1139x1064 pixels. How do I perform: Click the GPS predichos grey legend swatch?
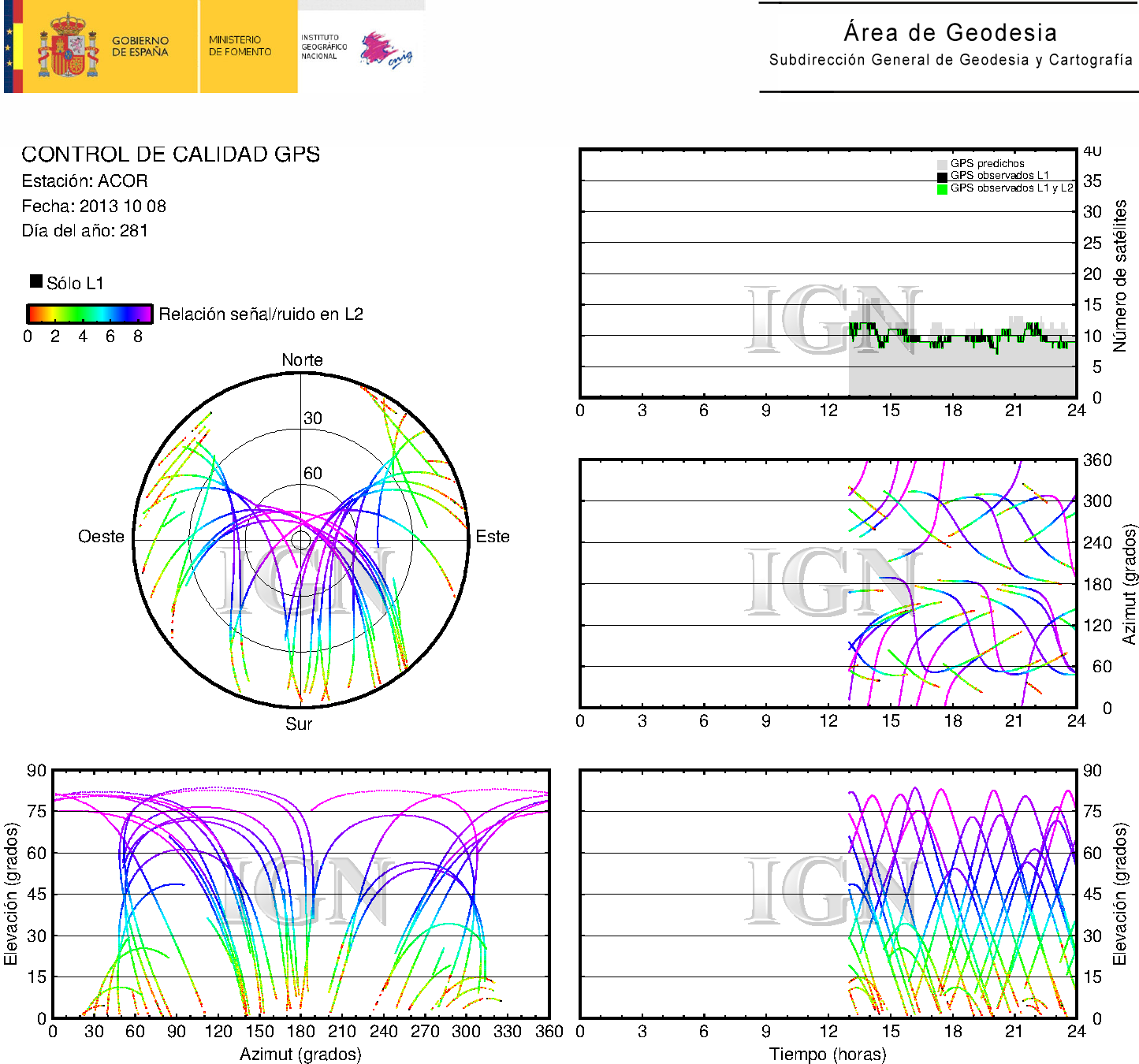[942, 165]
